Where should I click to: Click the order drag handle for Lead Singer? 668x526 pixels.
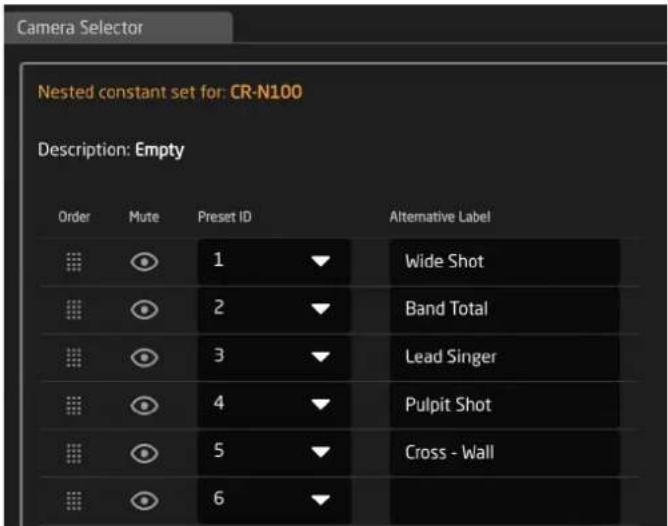[x=74, y=357]
